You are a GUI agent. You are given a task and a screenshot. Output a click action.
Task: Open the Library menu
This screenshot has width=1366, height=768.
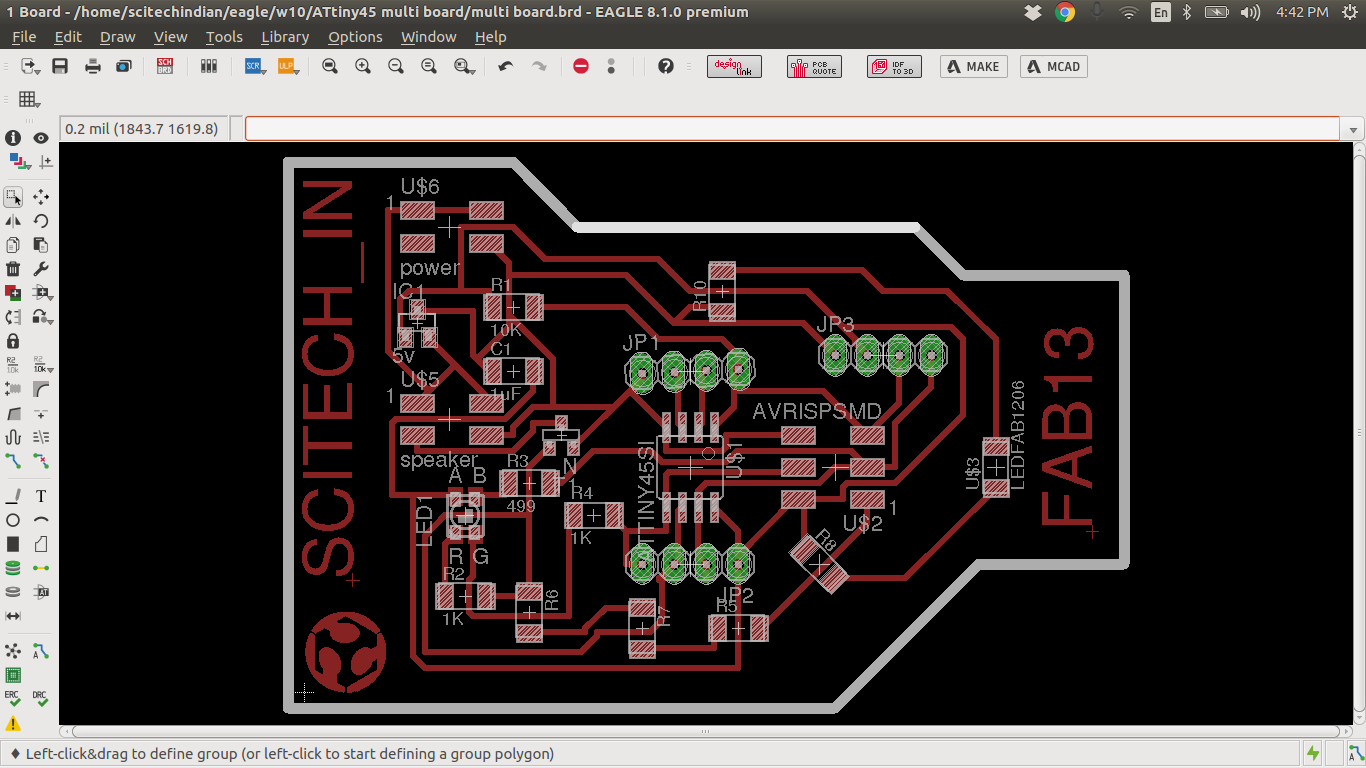[285, 37]
